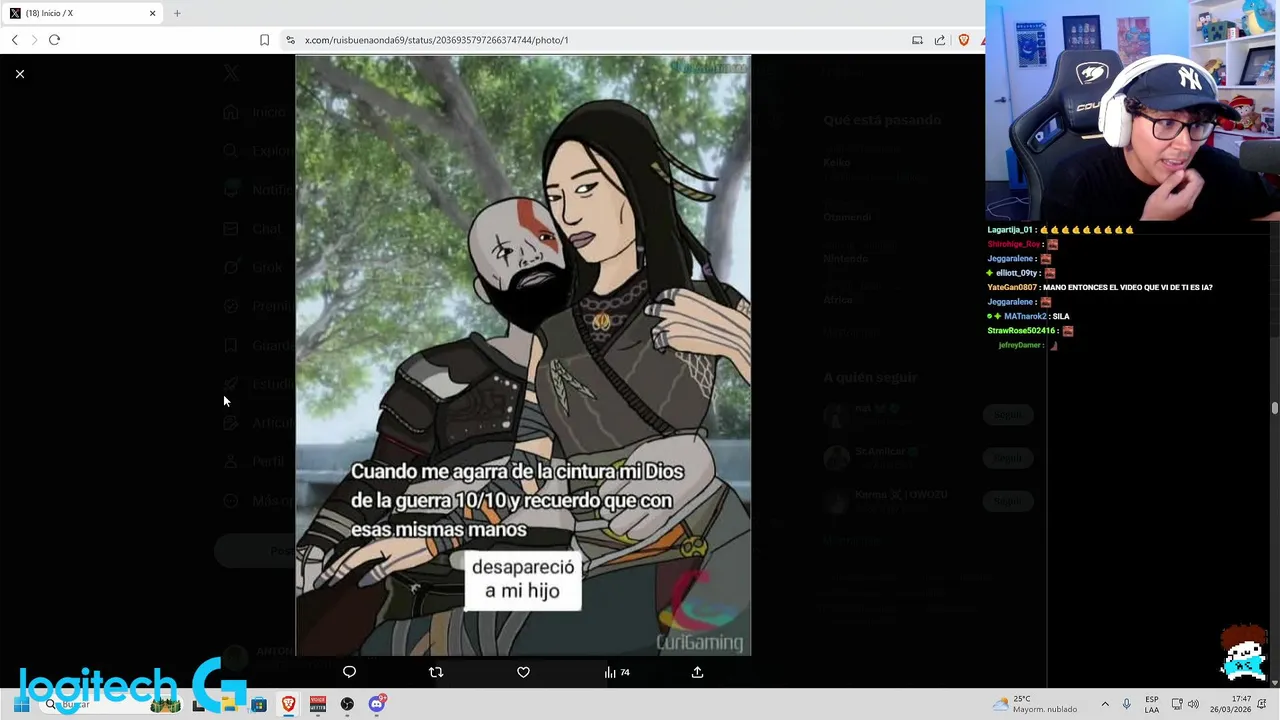
Task: Click chat message from YateGan0807
Action: pyautogui.click(x=1100, y=287)
